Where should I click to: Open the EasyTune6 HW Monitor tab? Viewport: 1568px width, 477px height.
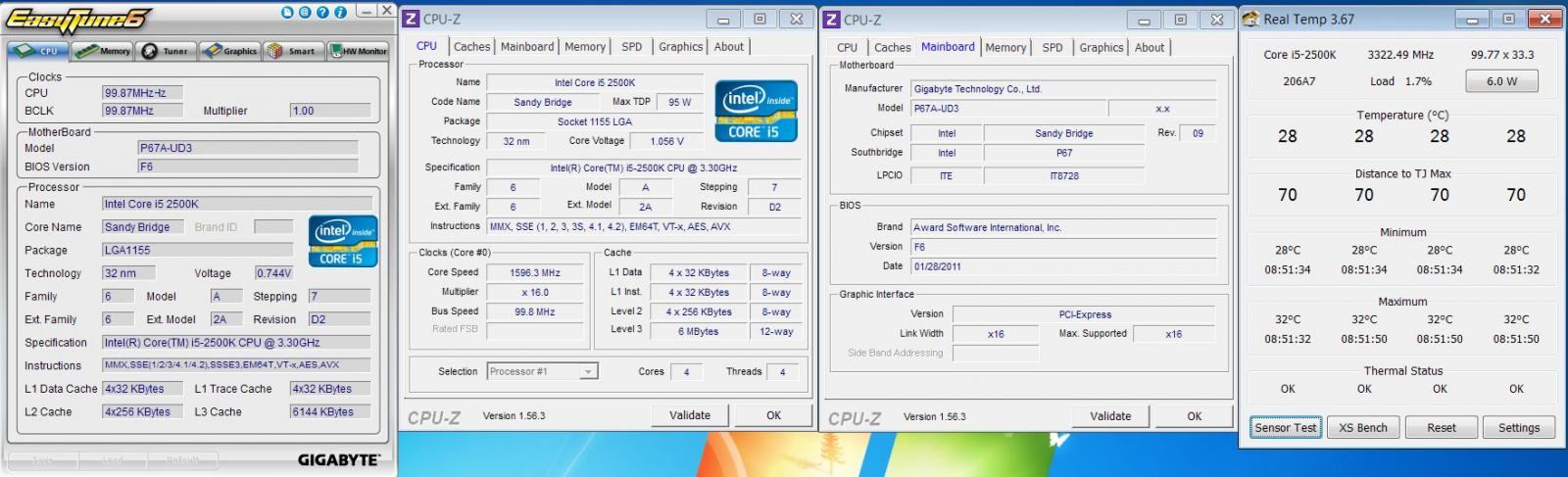[x=358, y=51]
